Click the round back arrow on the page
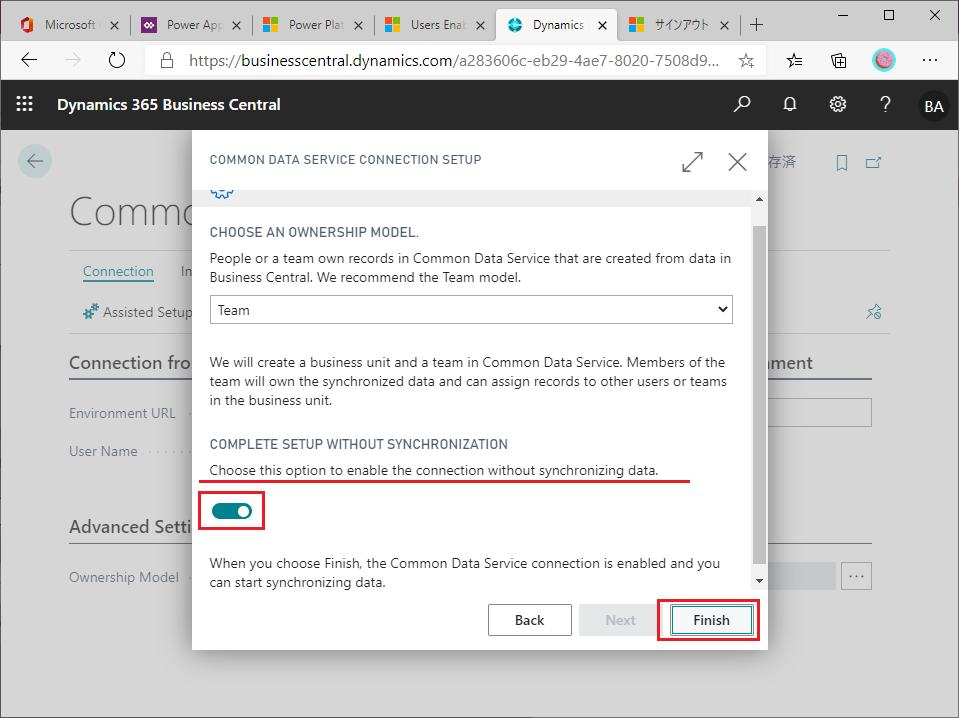The height and width of the screenshot is (718, 959). pyautogui.click(x=35, y=161)
